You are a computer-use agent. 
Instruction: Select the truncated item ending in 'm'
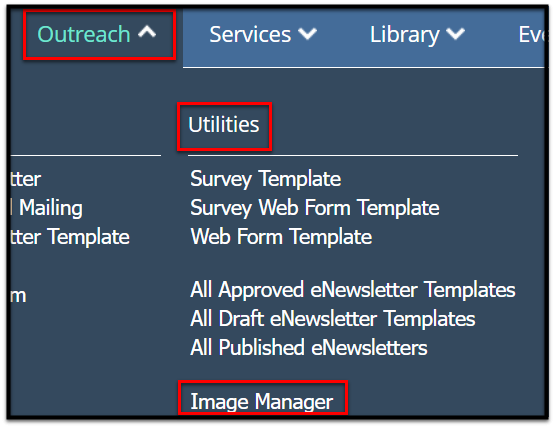(x=18, y=296)
